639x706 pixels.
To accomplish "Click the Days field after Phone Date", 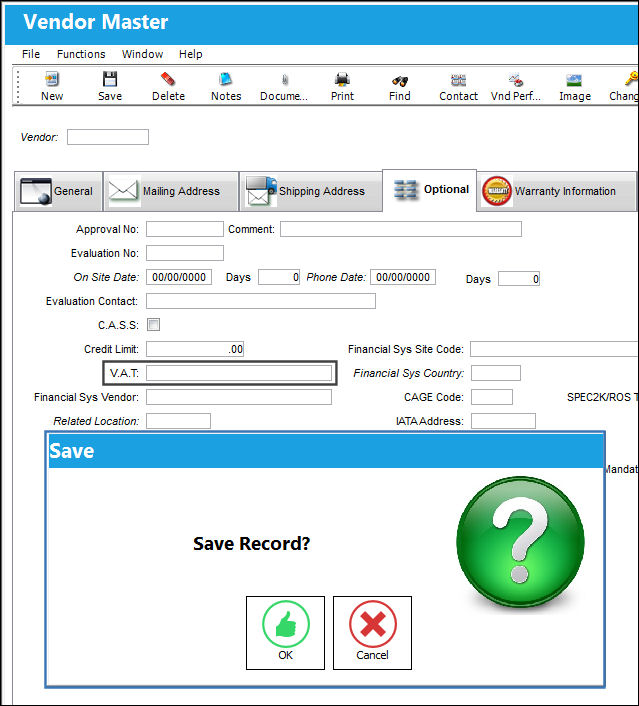I will click(519, 279).
